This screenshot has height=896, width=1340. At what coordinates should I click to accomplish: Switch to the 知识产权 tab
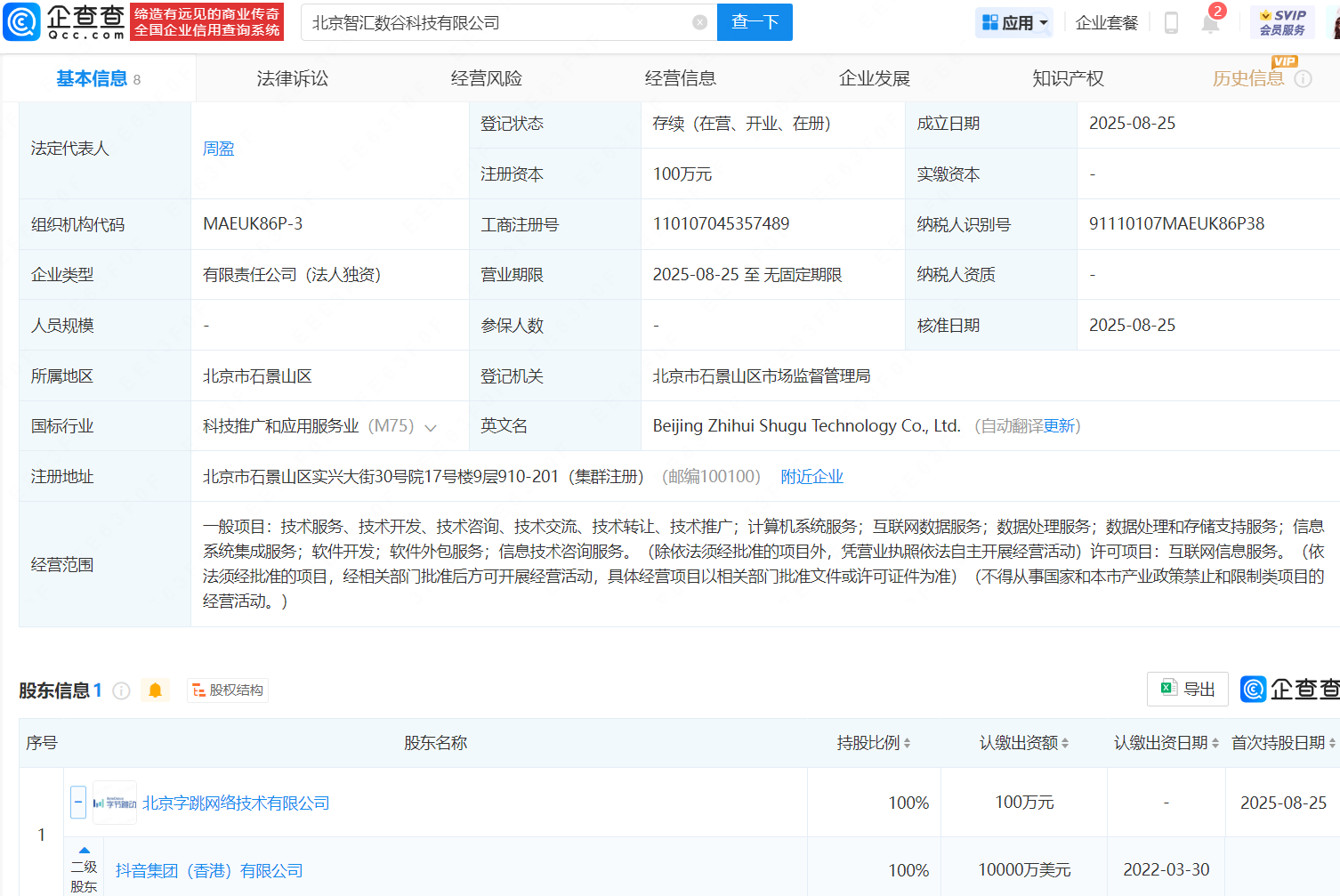[x=1068, y=78]
